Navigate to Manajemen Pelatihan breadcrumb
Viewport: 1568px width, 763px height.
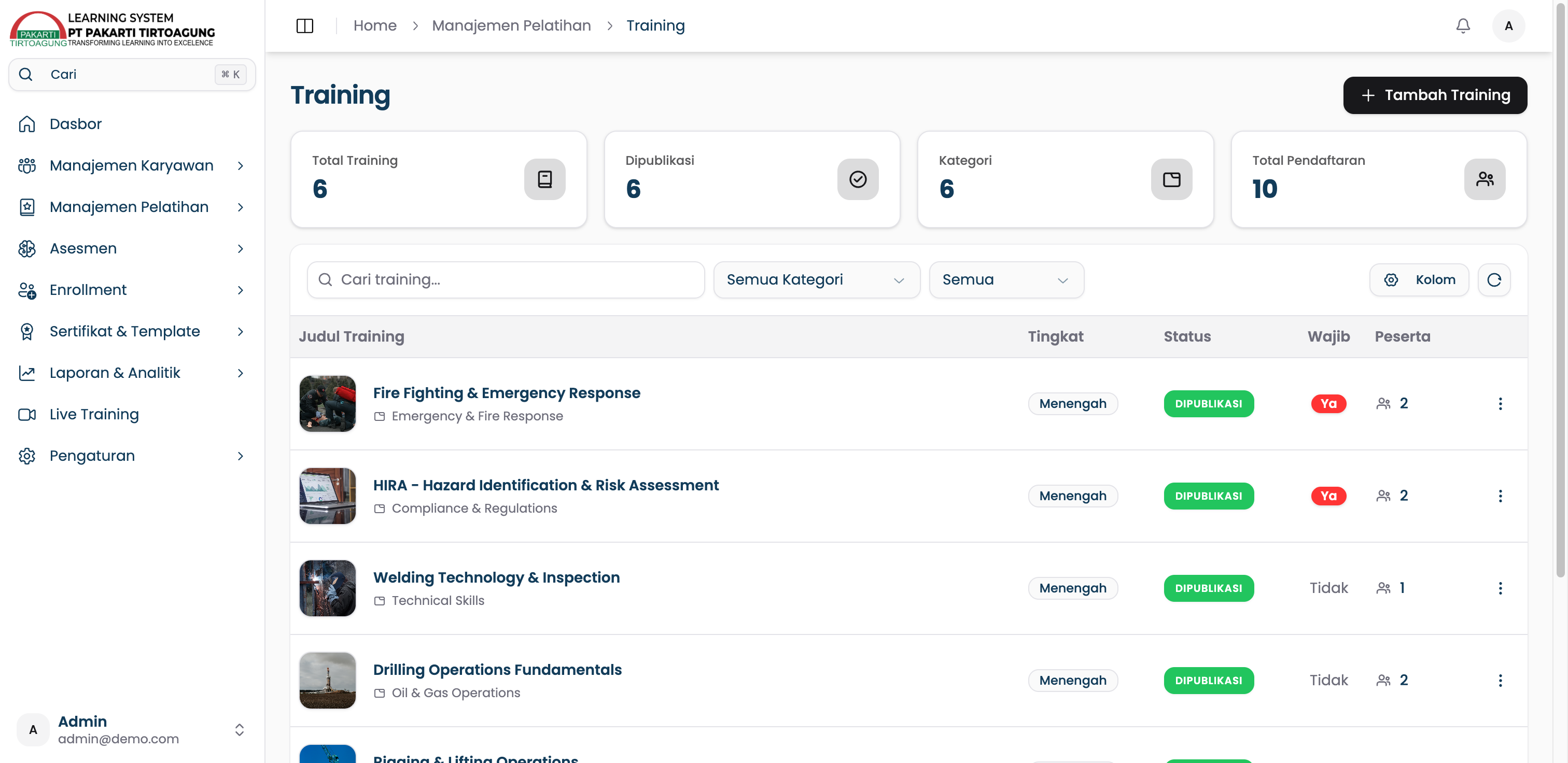click(x=511, y=25)
